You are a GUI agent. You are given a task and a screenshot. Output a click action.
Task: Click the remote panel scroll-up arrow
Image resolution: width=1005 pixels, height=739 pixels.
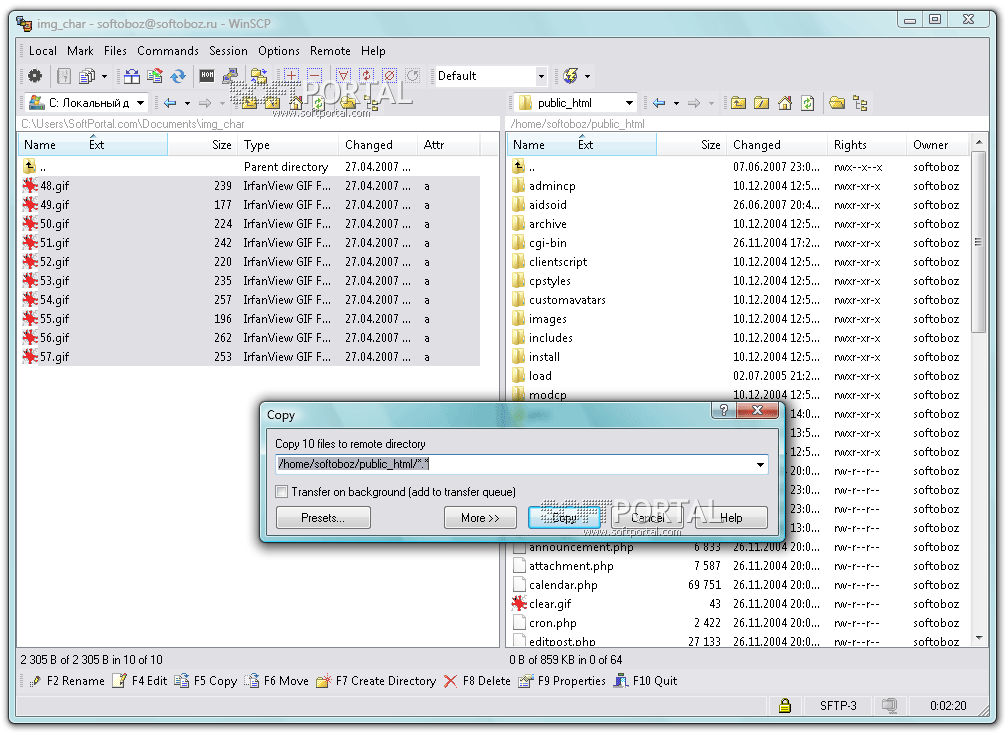(x=978, y=142)
